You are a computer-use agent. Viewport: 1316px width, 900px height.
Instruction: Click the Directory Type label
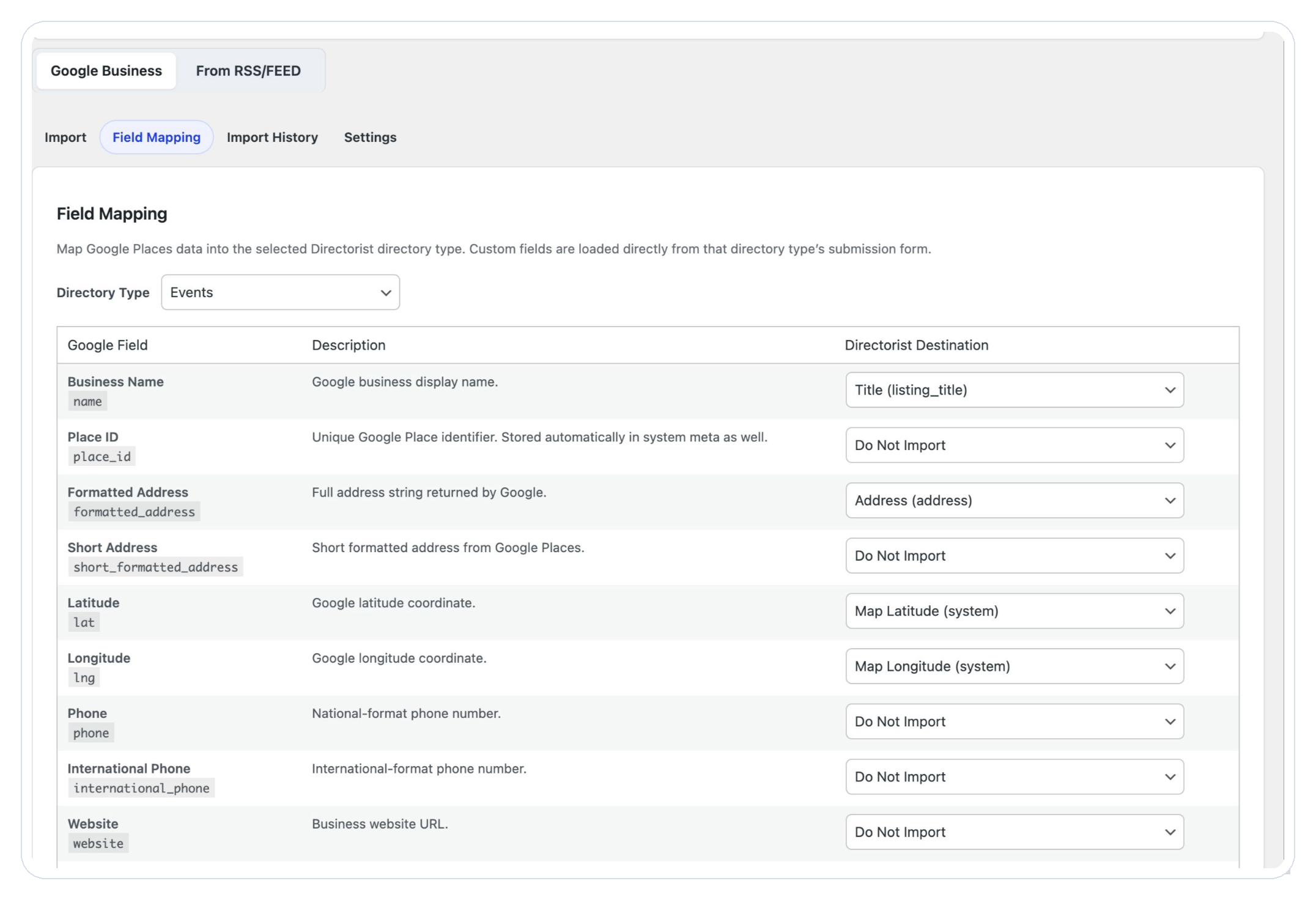tap(103, 292)
